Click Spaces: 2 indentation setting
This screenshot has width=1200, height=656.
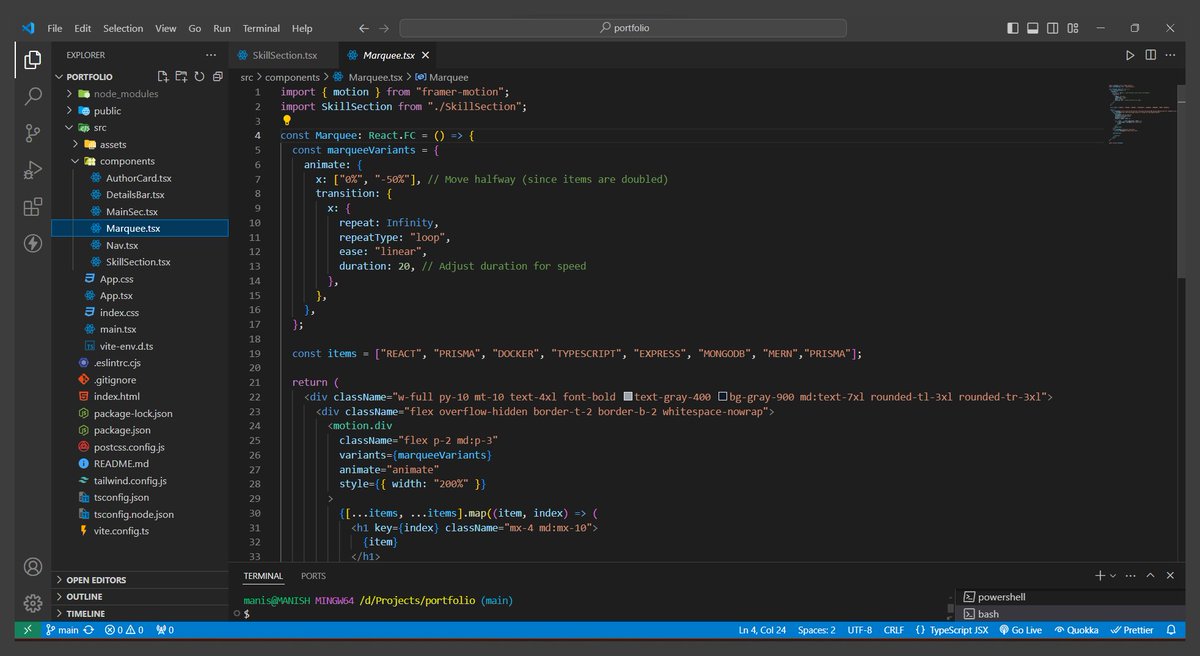click(817, 630)
